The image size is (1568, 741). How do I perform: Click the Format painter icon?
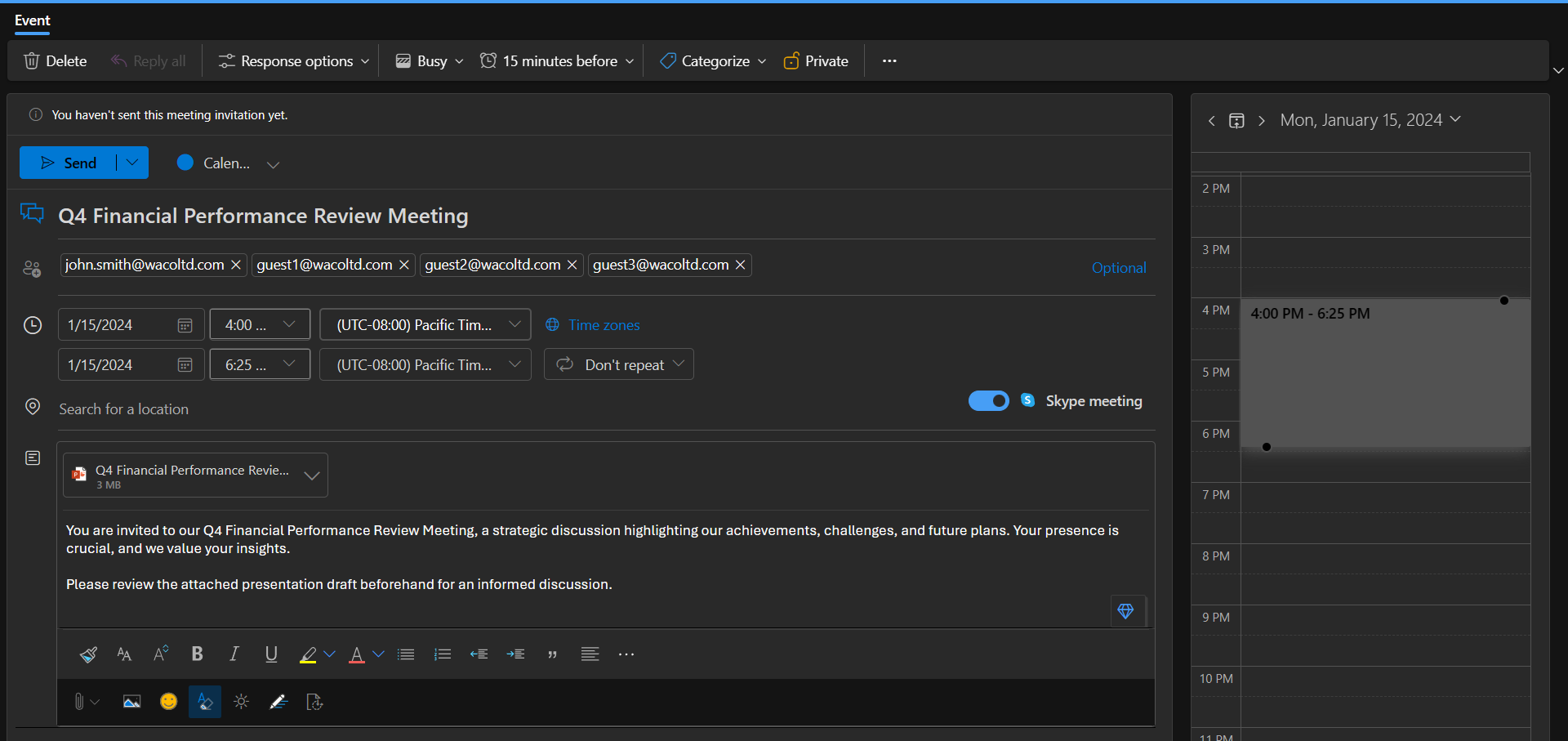tap(88, 654)
